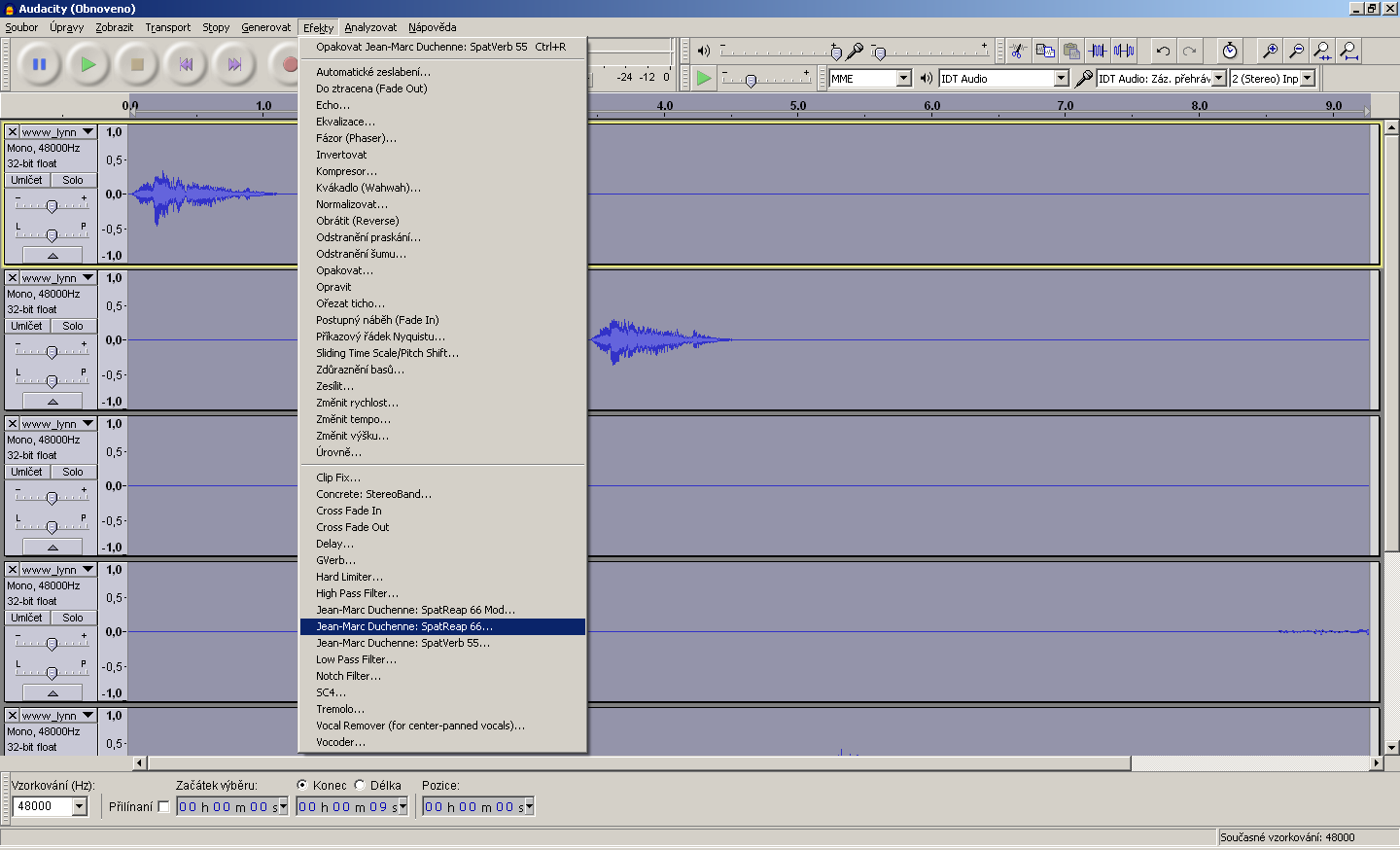Collapse the third track with its arrow button
The image size is (1400, 850).
click(52, 547)
